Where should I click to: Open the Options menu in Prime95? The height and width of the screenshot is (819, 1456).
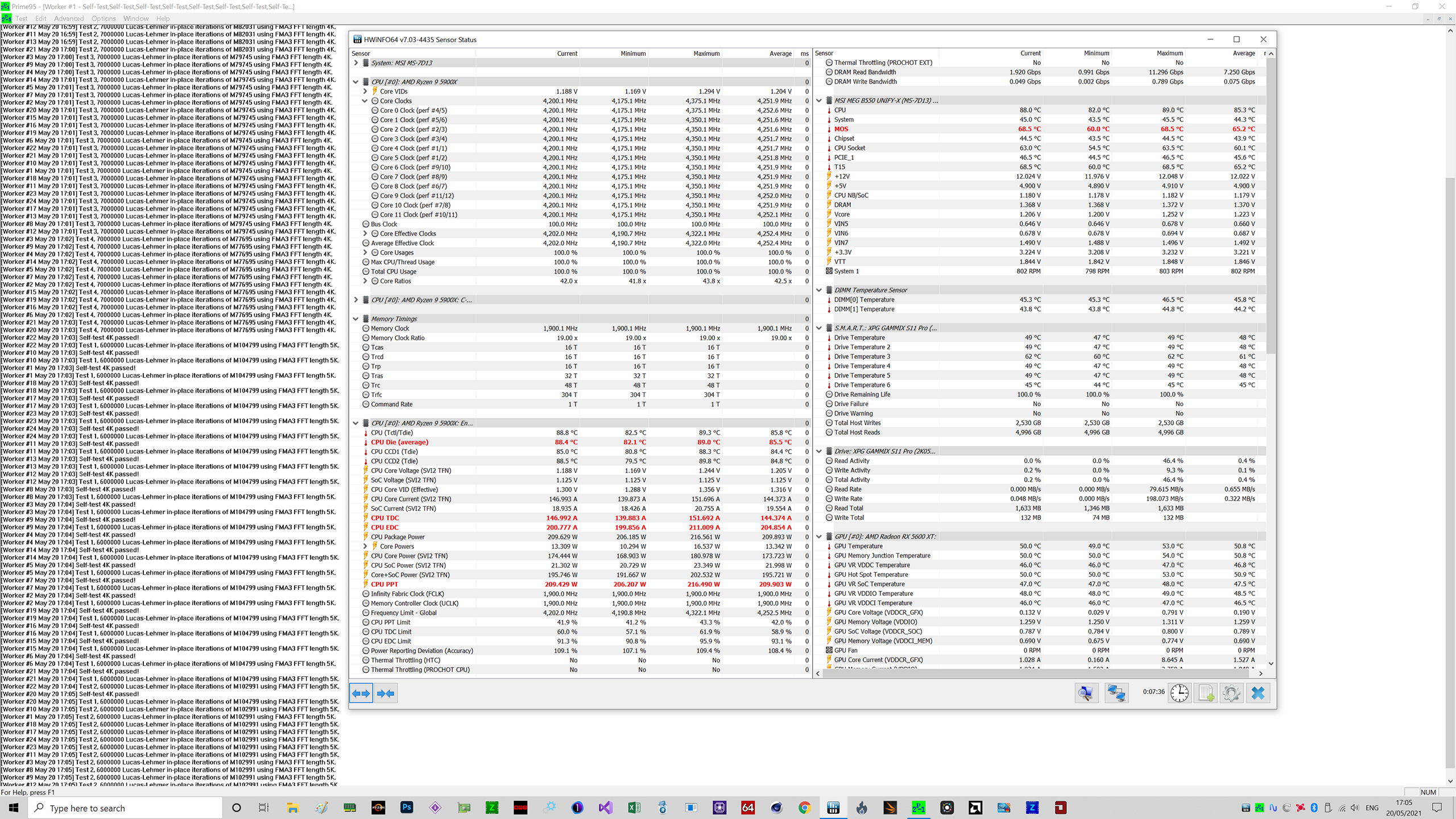pos(104,18)
